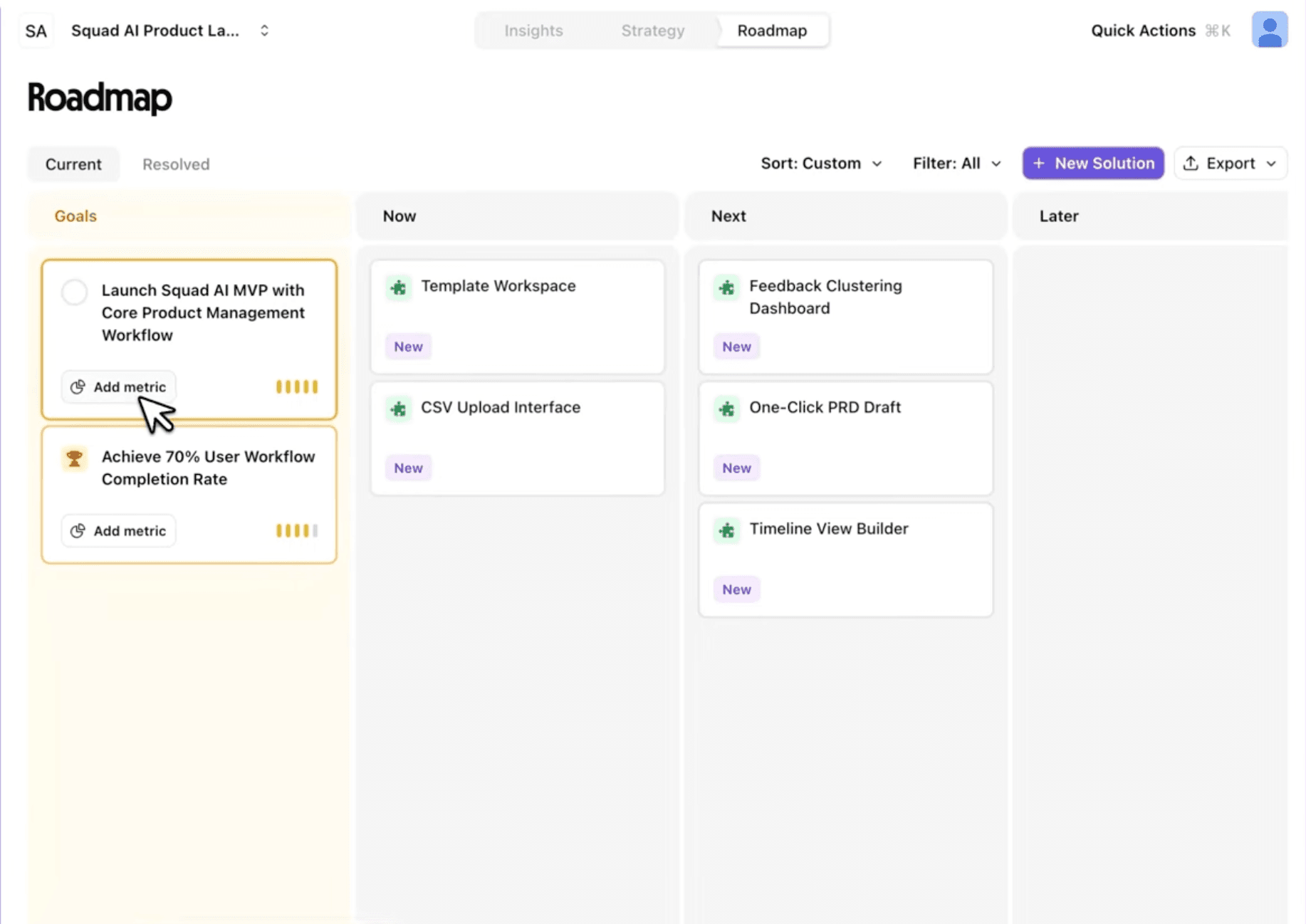Click the puzzle icon on Feedback Clustering Dashboard

click(727, 288)
